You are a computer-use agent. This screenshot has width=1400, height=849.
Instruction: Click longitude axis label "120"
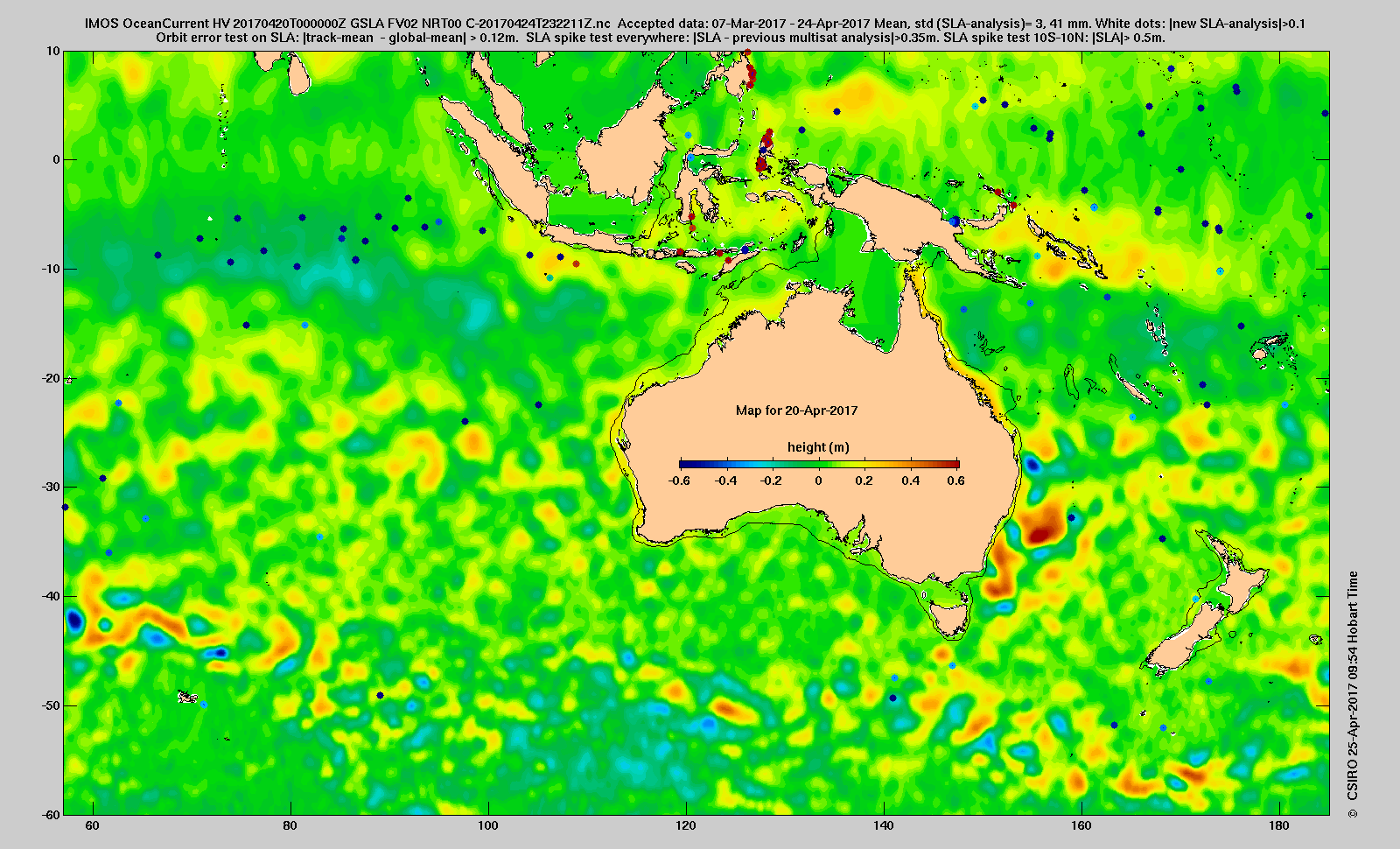click(686, 825)
